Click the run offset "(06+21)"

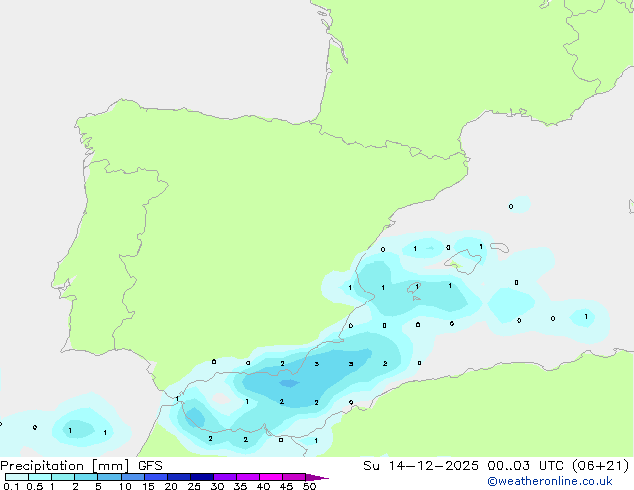(601, 466)
